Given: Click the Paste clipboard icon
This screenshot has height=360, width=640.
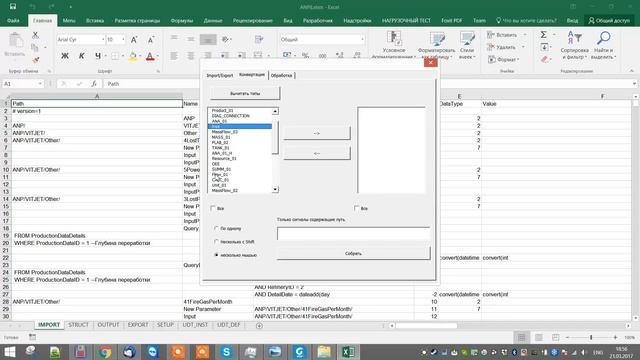Looking at the screenshot, I should 16,41.
